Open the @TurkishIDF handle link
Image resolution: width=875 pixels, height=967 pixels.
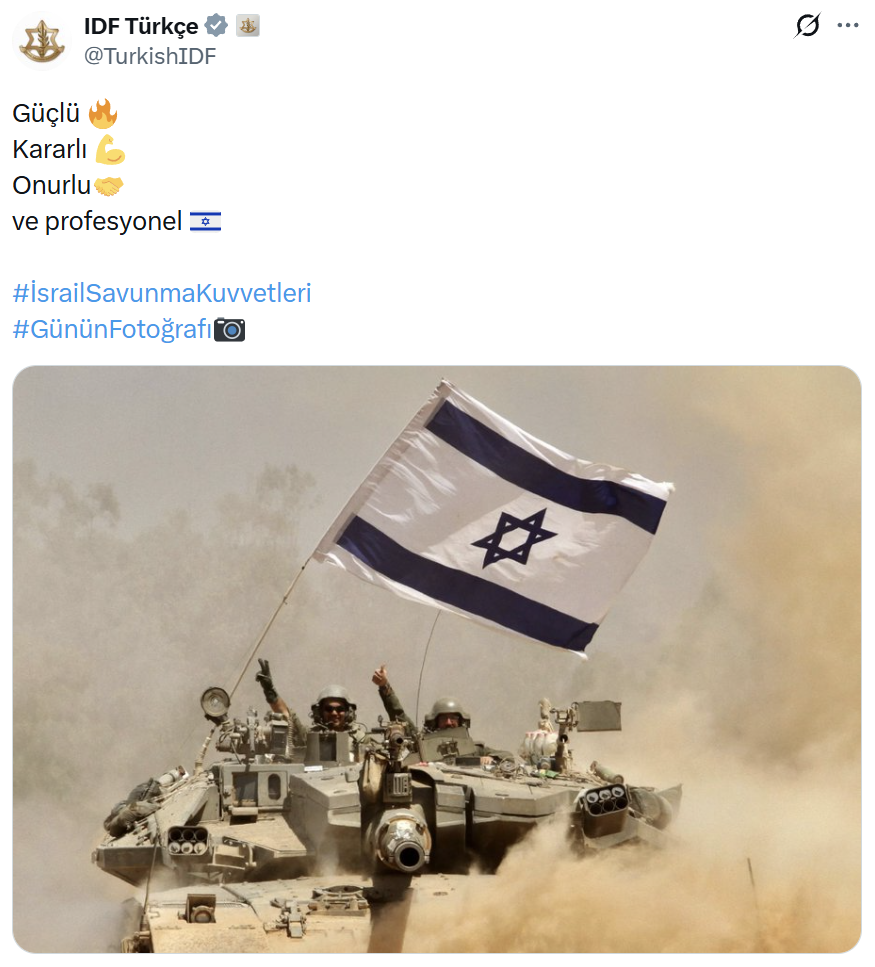(x=150, y=56)
